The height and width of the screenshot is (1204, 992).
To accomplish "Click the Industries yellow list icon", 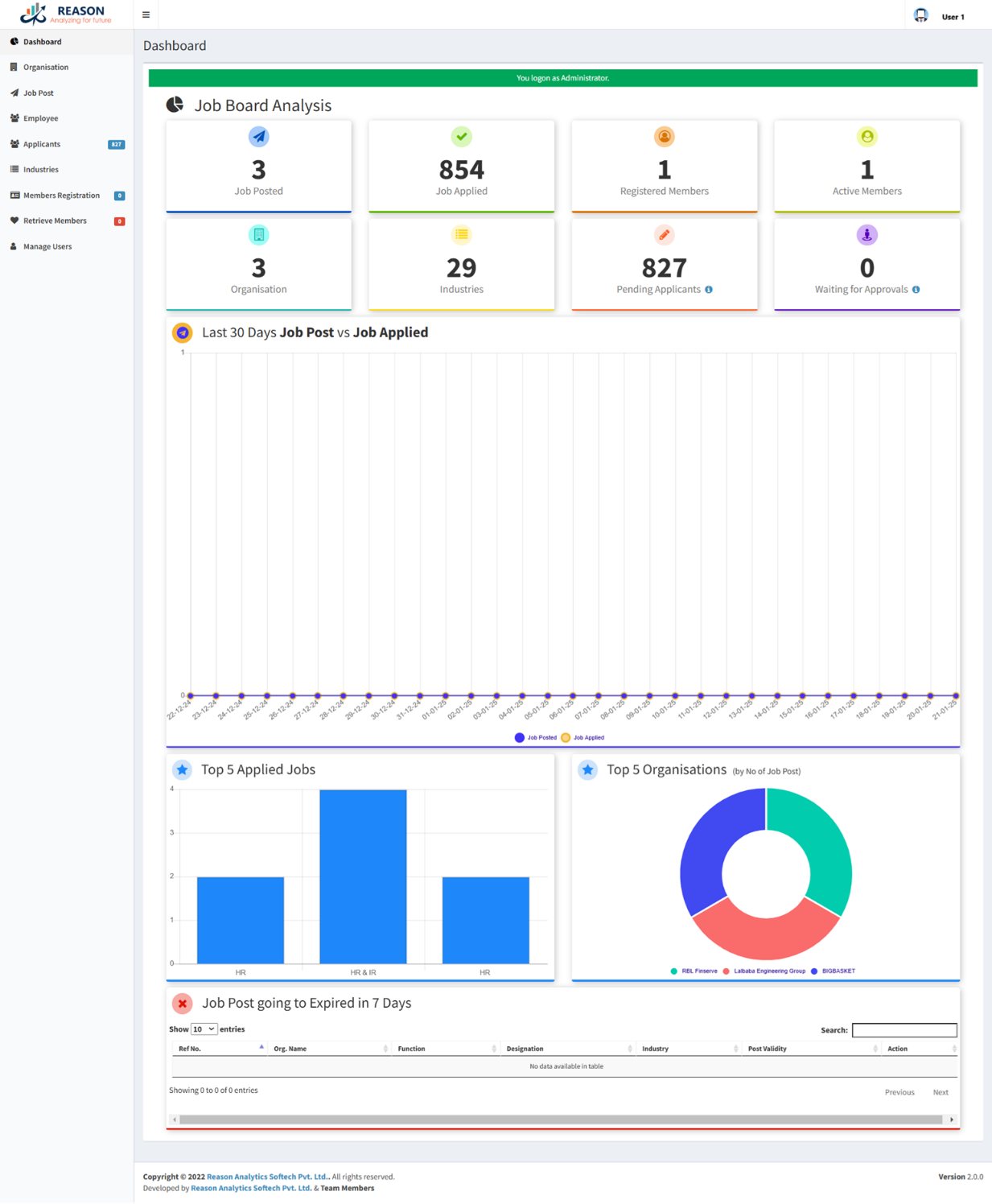I will pos(461,235).
